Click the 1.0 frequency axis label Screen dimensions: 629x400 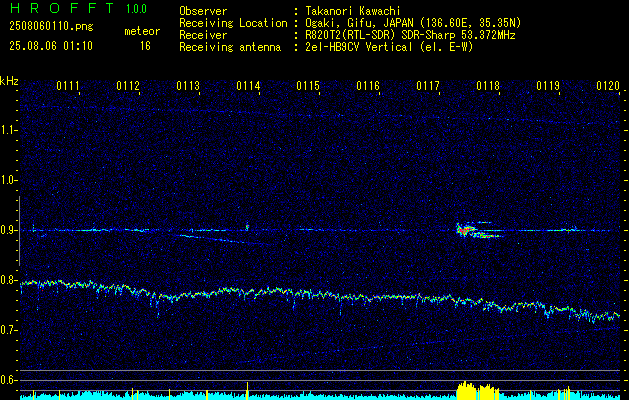9,180
